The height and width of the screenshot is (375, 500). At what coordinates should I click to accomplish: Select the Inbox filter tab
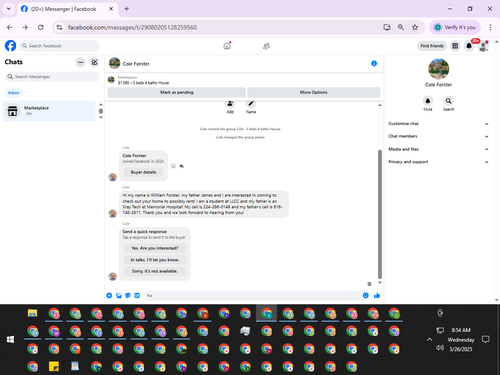pos(14,93)
